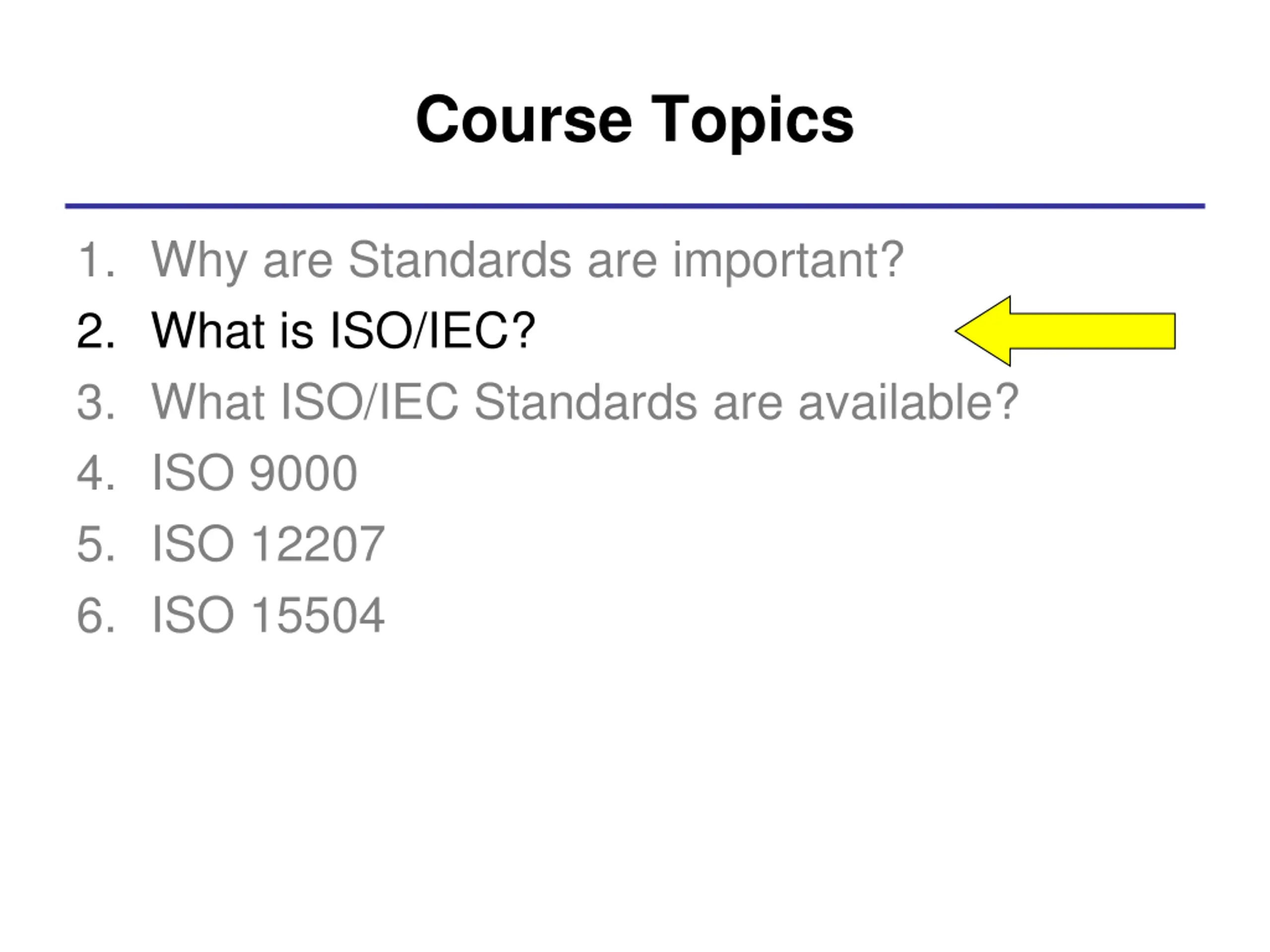The height and width of the screenshot is (952, 1270).
Task: Open the highlighted topic What is ISO/IEC?
Action: coord(343,331)
